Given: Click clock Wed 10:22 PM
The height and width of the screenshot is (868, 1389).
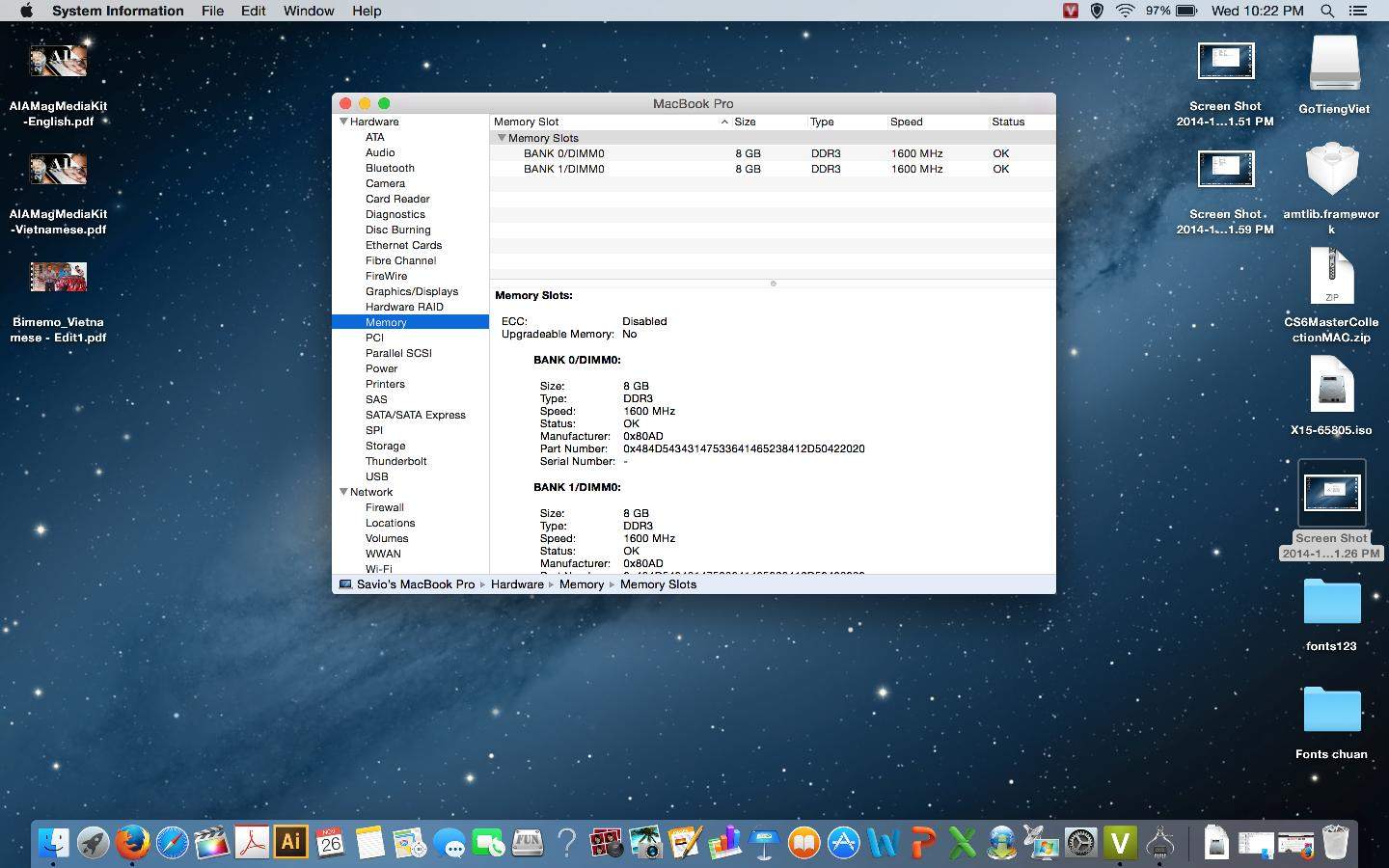Looking at the screenshot, I should point(1257,11).
